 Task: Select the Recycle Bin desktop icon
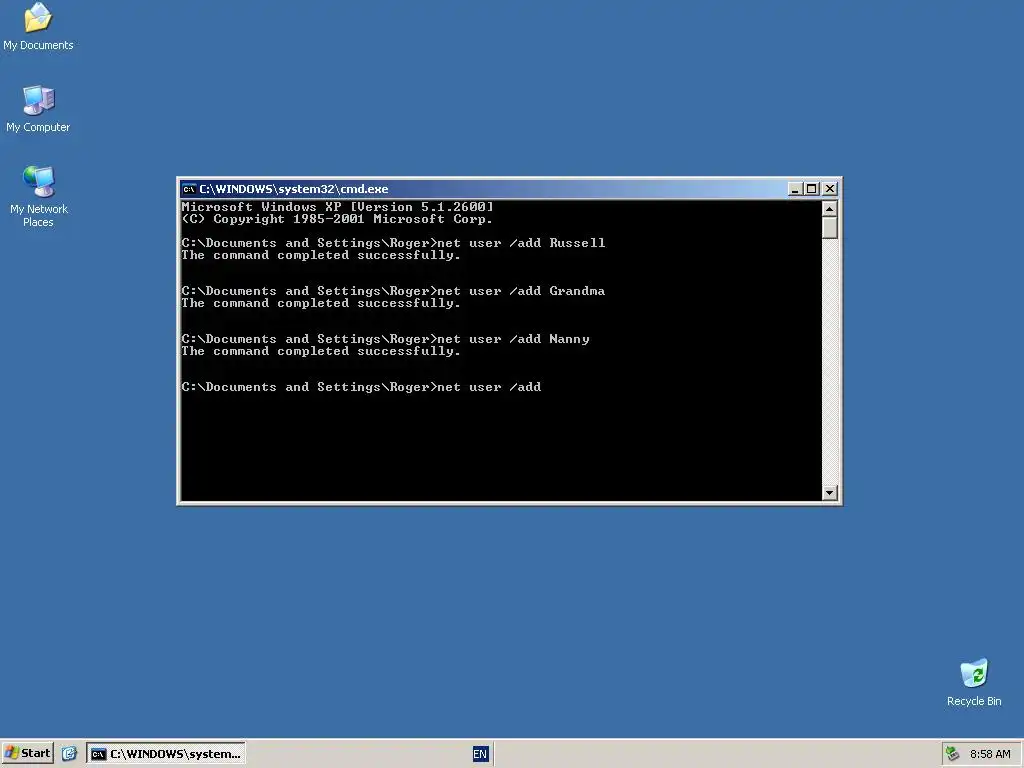click(974, 682)
